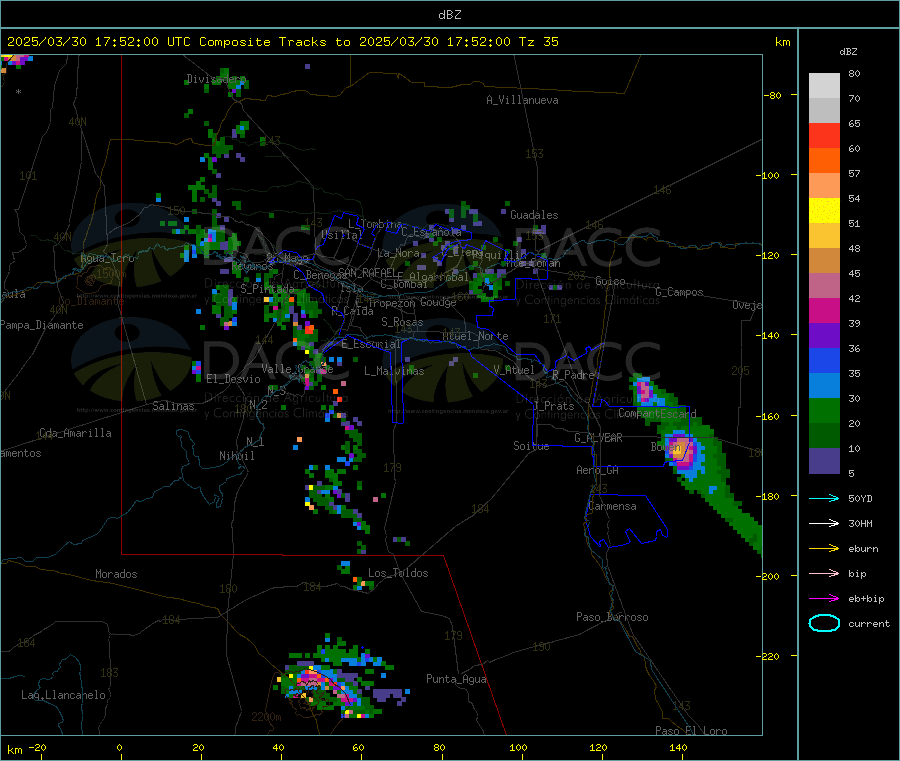This screenshot has height=761, width=900.
Task: Click the cyan 'current' ellipse legend icon
Action: (x=824, y=623)
